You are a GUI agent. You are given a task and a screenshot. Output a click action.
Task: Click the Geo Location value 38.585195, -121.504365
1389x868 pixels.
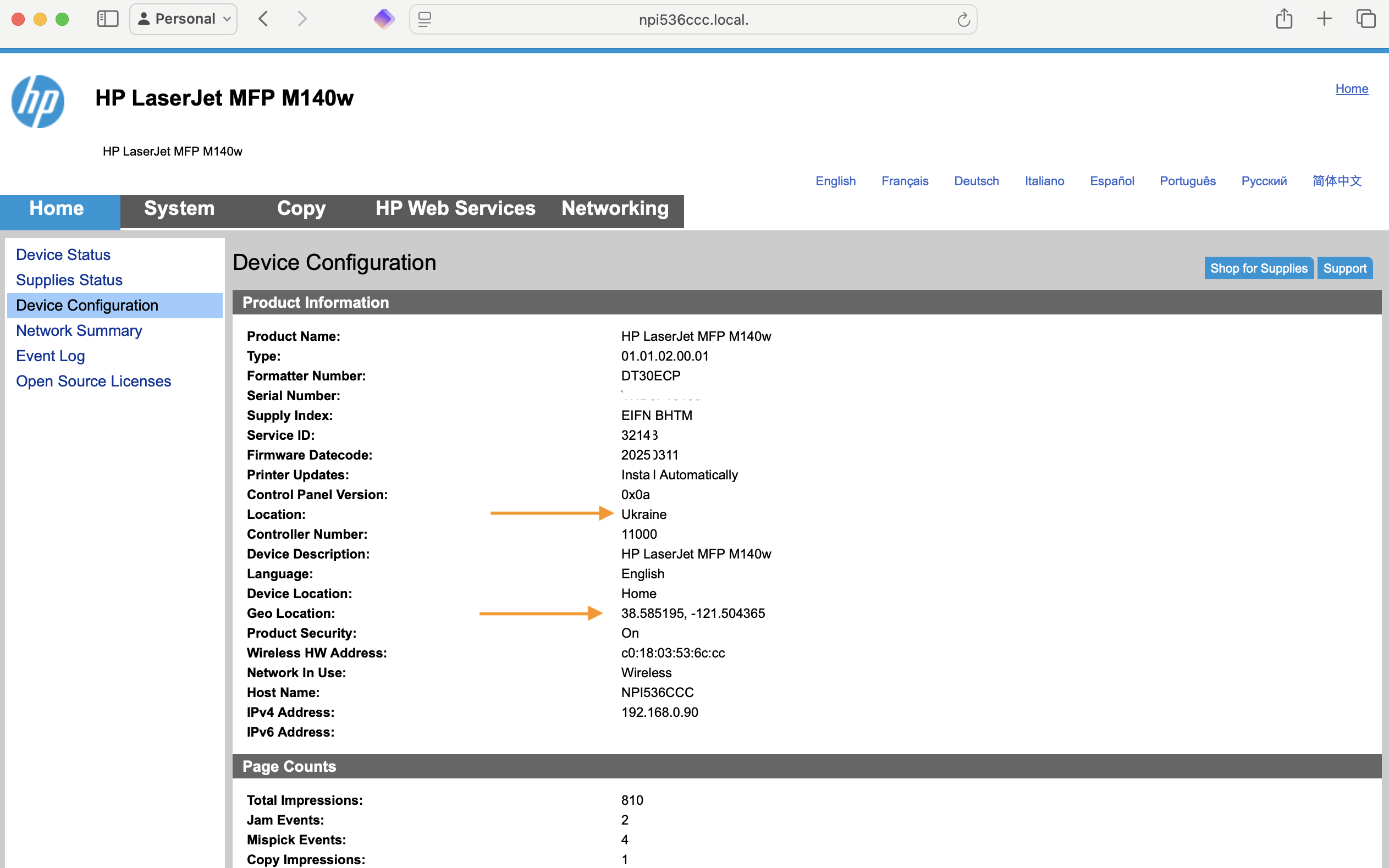click(x=692, y=613)
